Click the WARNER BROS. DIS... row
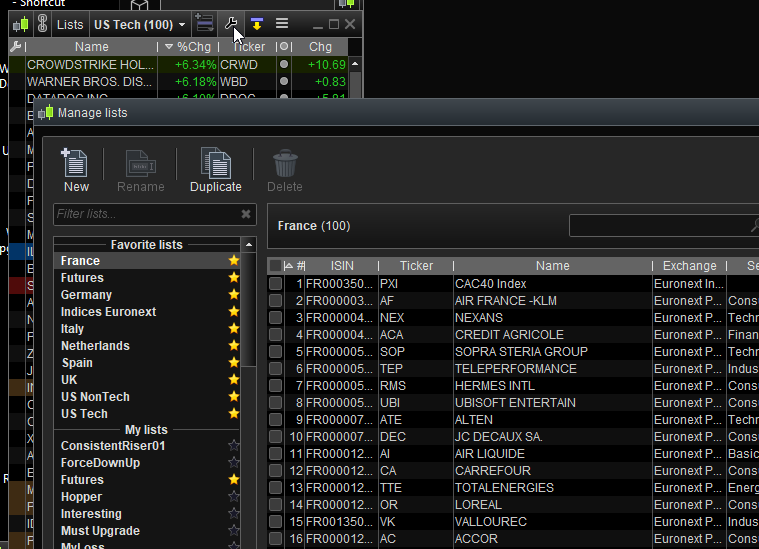 click(178, 81)
